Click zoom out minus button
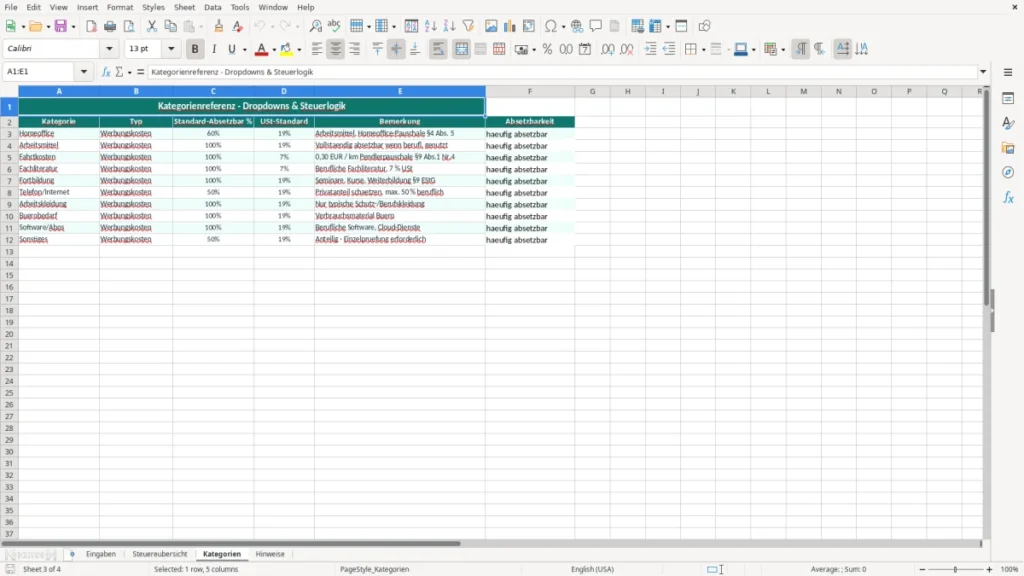The width and height of the screenshot is (1024, 576). [922, 569]
